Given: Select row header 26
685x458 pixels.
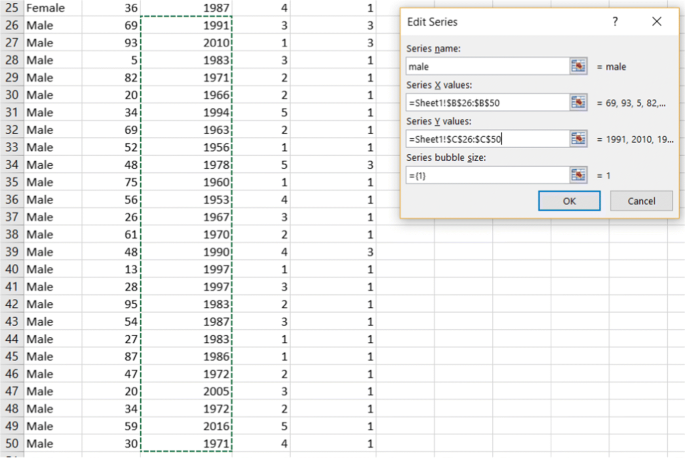Looking at the screenshot, I should (x=11, y=24).
